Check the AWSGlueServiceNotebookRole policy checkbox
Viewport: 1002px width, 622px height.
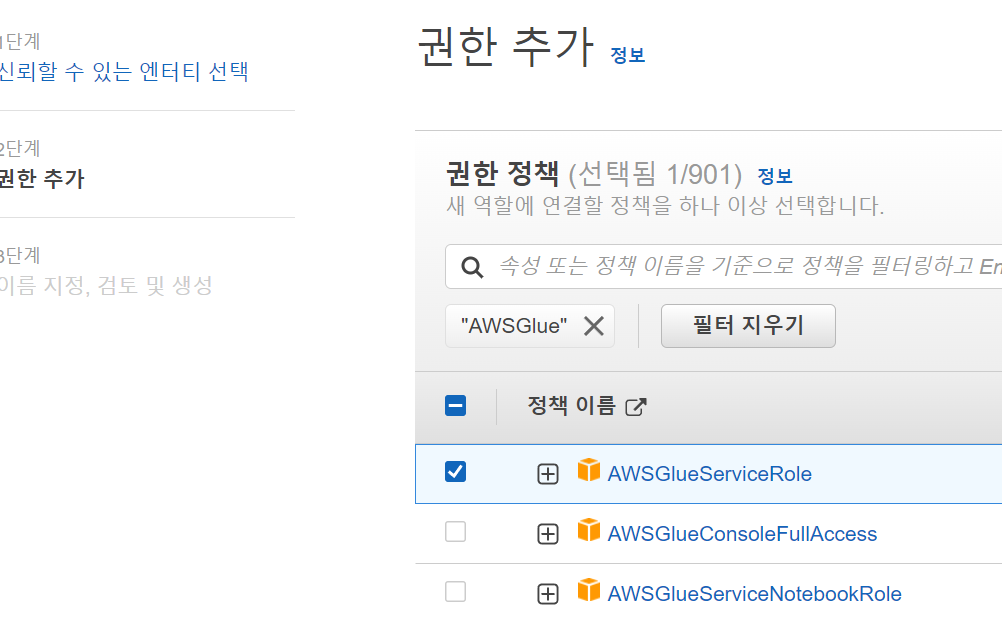click(x=456, y=591)
